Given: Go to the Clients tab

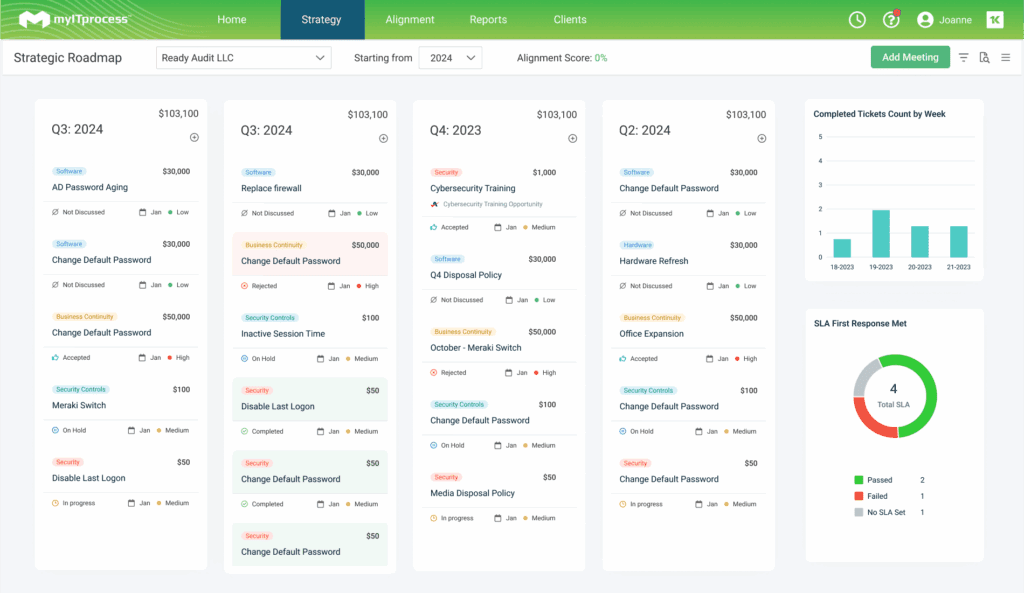Looking at the screenshot, I should click(570, 20).
